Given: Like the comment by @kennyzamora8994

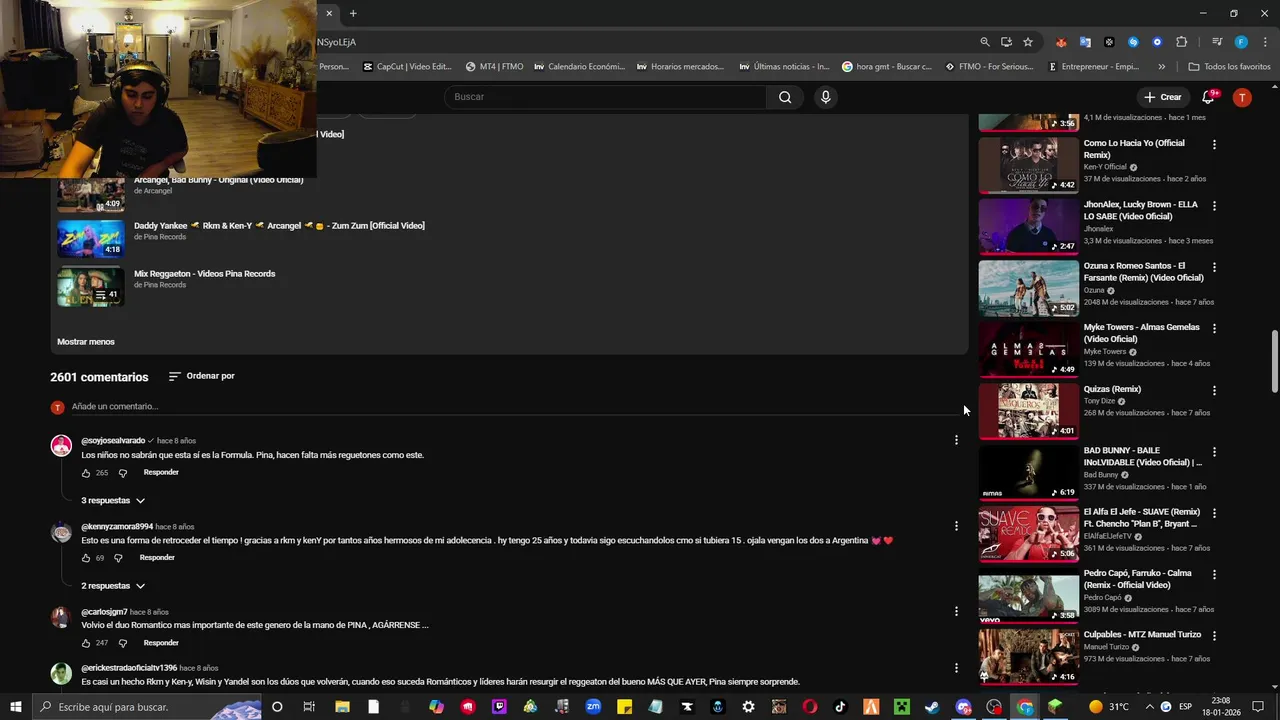Looking at the screenshot, I should (86, 558).
